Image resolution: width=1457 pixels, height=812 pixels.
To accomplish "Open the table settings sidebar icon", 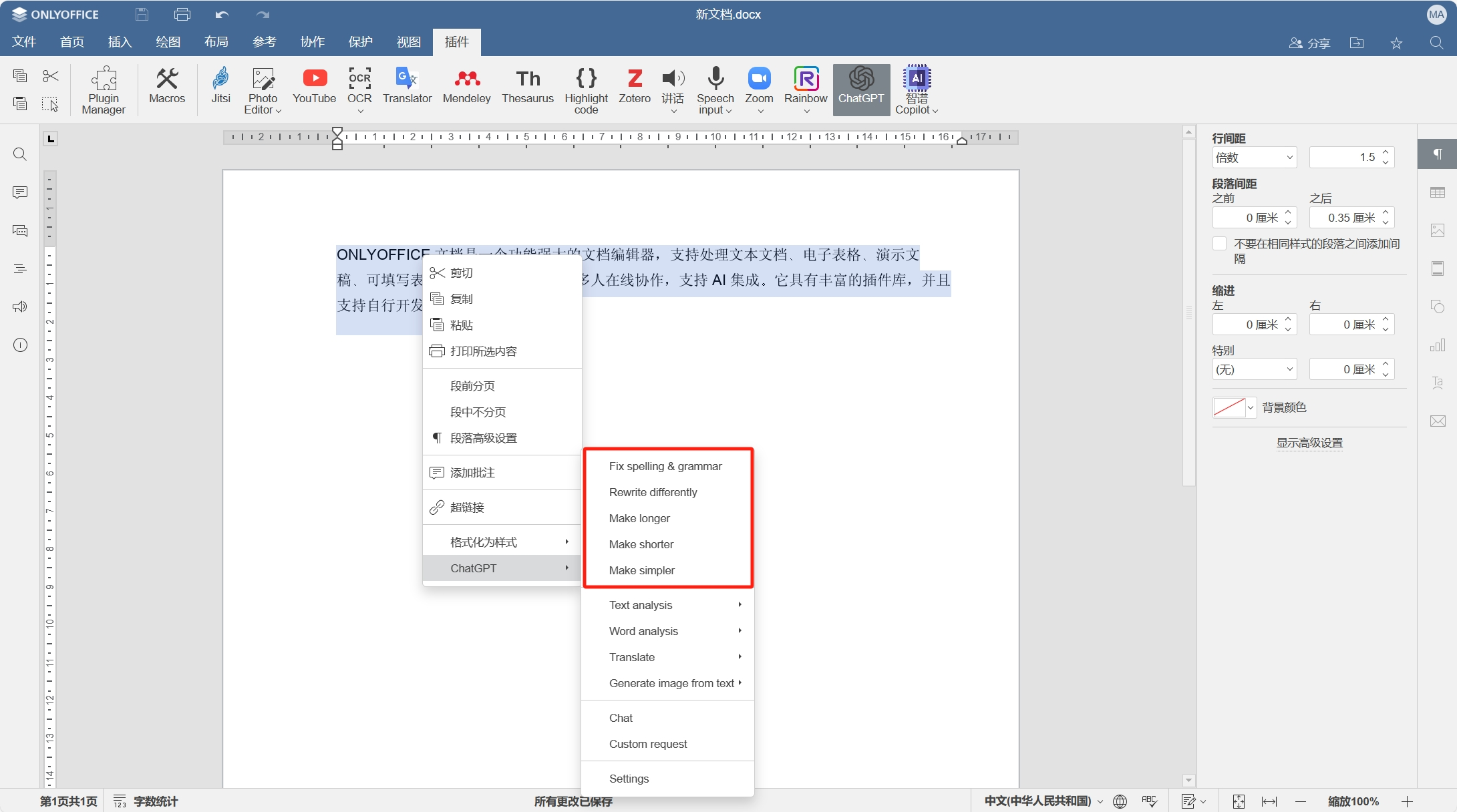I will (x=1438, y=192).
